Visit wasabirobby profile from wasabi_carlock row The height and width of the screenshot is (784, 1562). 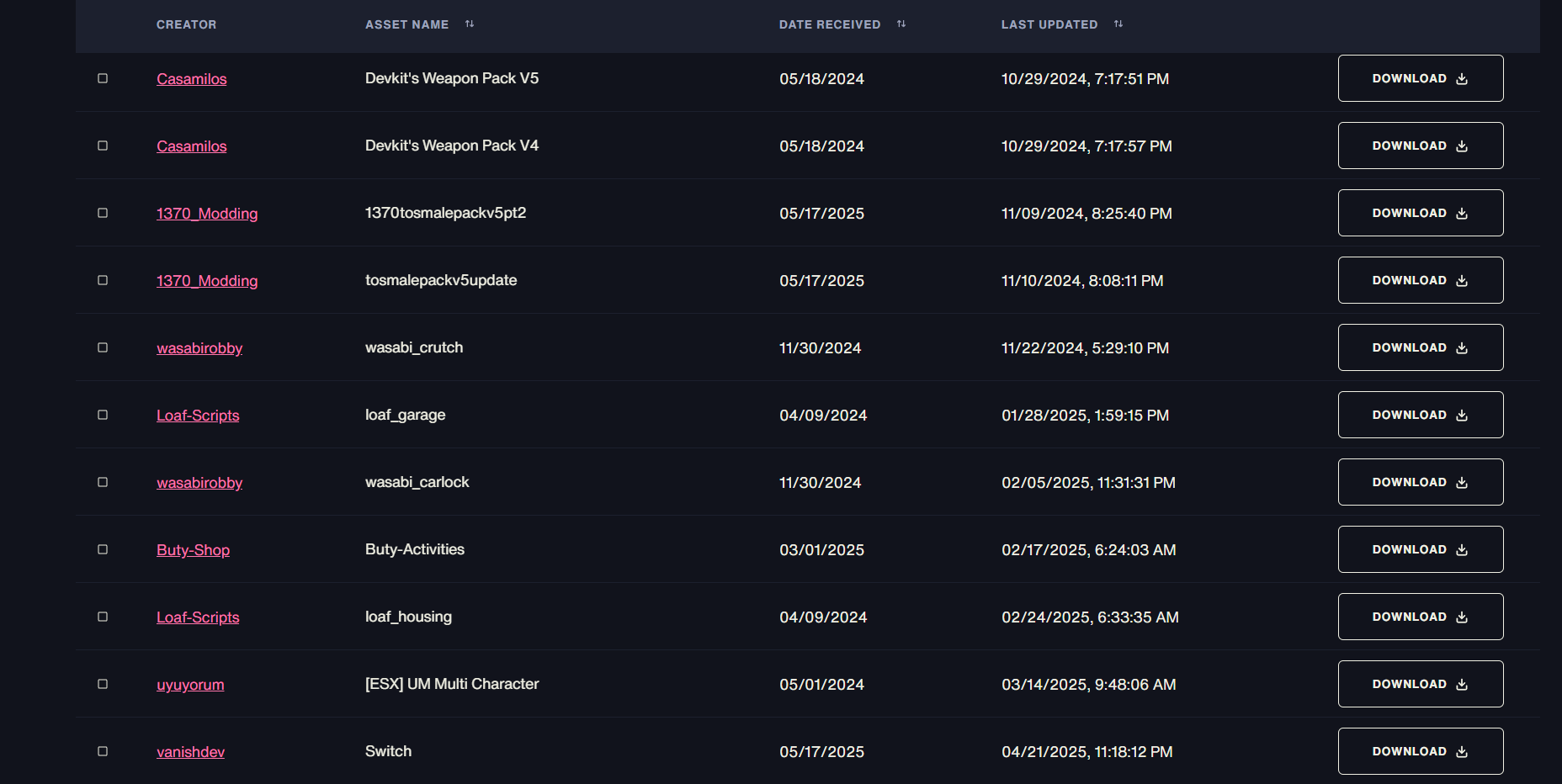pos(199,483)
